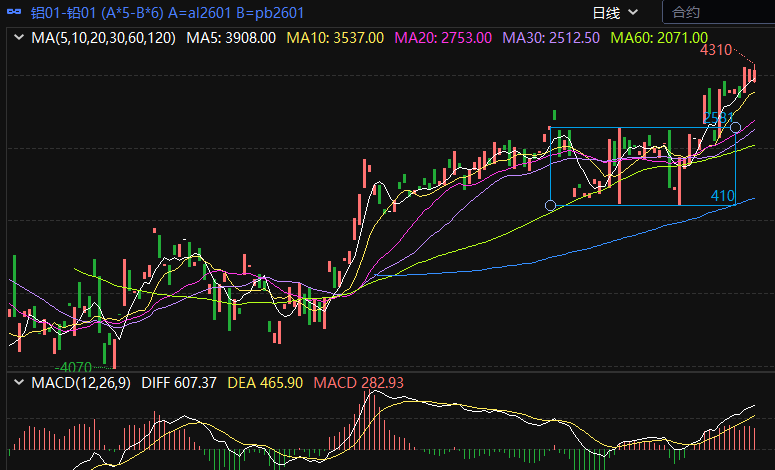Click the white MA5 value label

coord(231,38)
